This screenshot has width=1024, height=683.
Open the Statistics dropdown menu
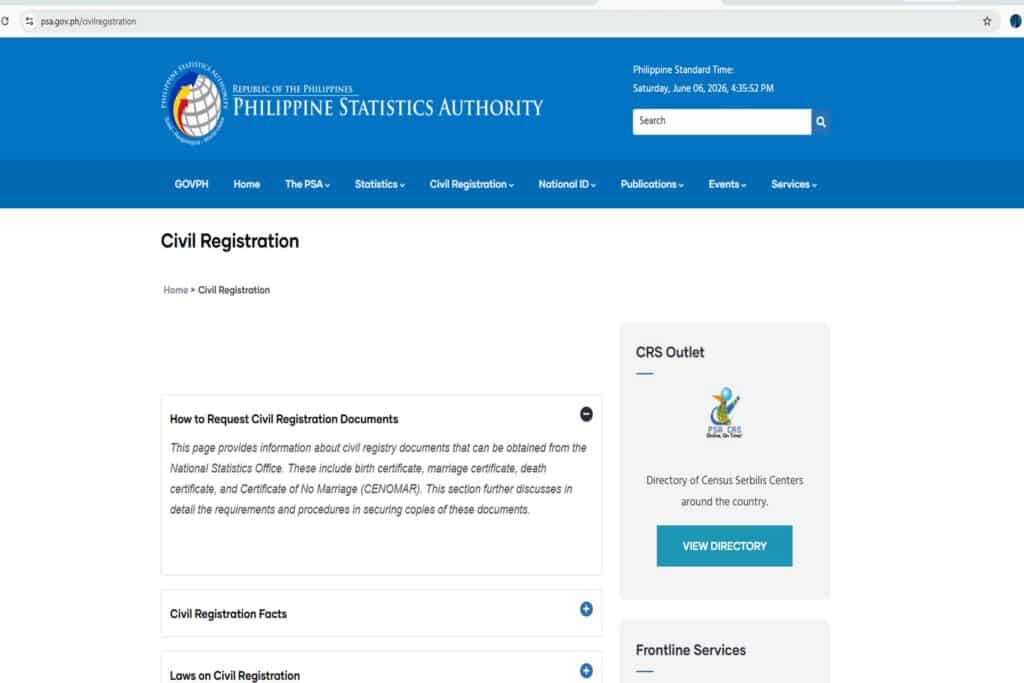[379, 184]
